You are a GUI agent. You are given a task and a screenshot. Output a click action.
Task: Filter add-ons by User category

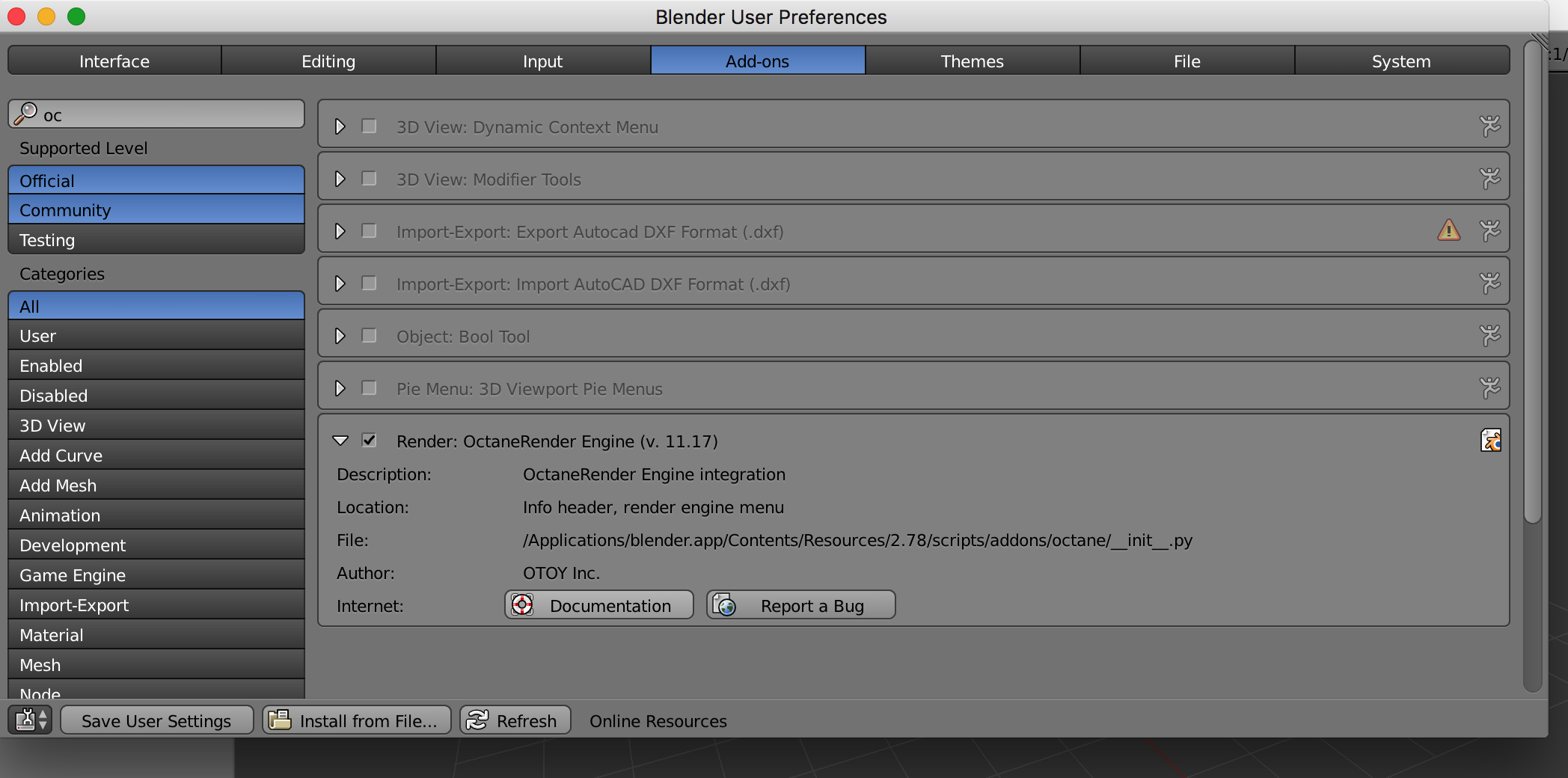pos(156,336)
